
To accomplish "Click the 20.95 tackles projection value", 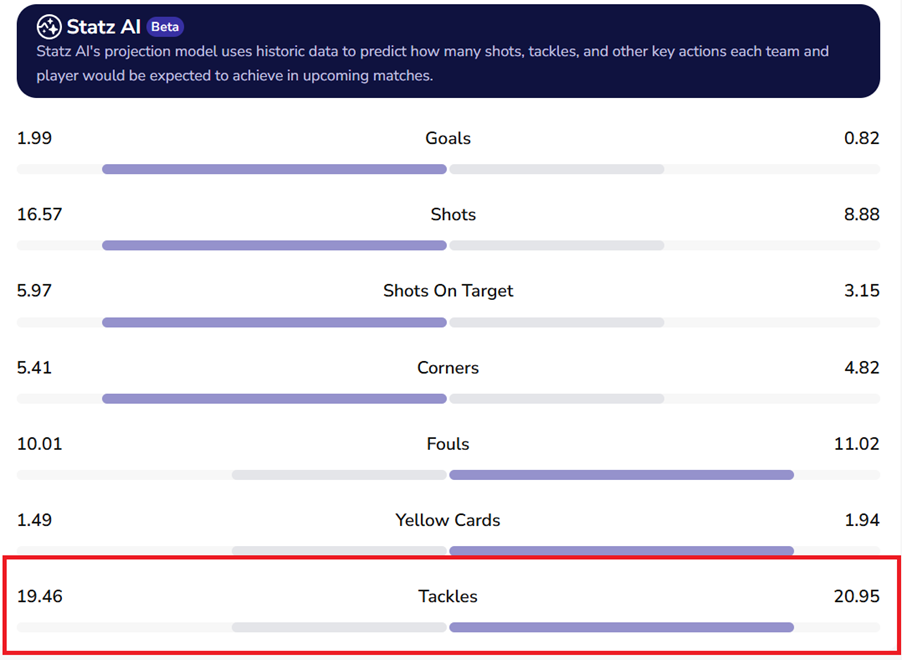I will point(857,596).
